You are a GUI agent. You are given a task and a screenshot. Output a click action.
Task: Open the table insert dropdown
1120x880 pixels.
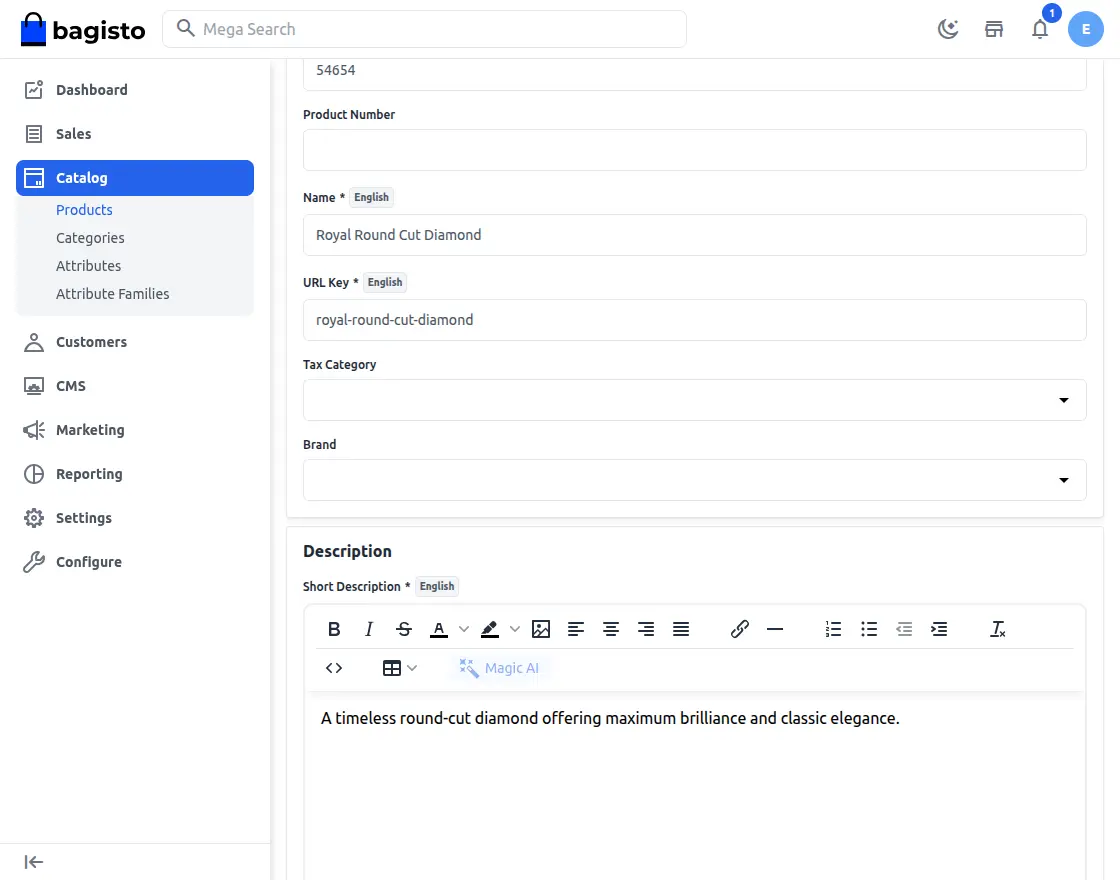[399, 668]
